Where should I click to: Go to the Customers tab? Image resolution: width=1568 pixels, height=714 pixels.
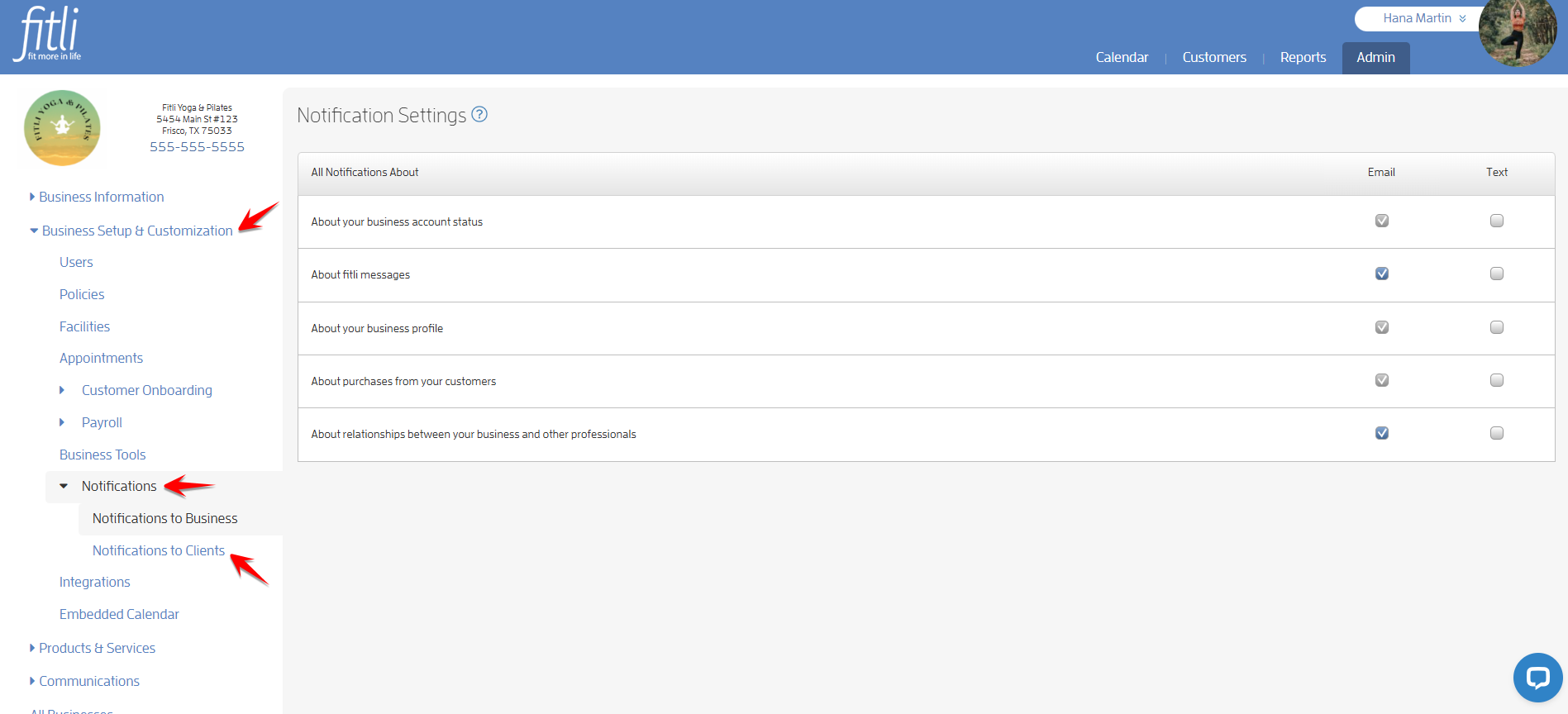point(1214,57)
